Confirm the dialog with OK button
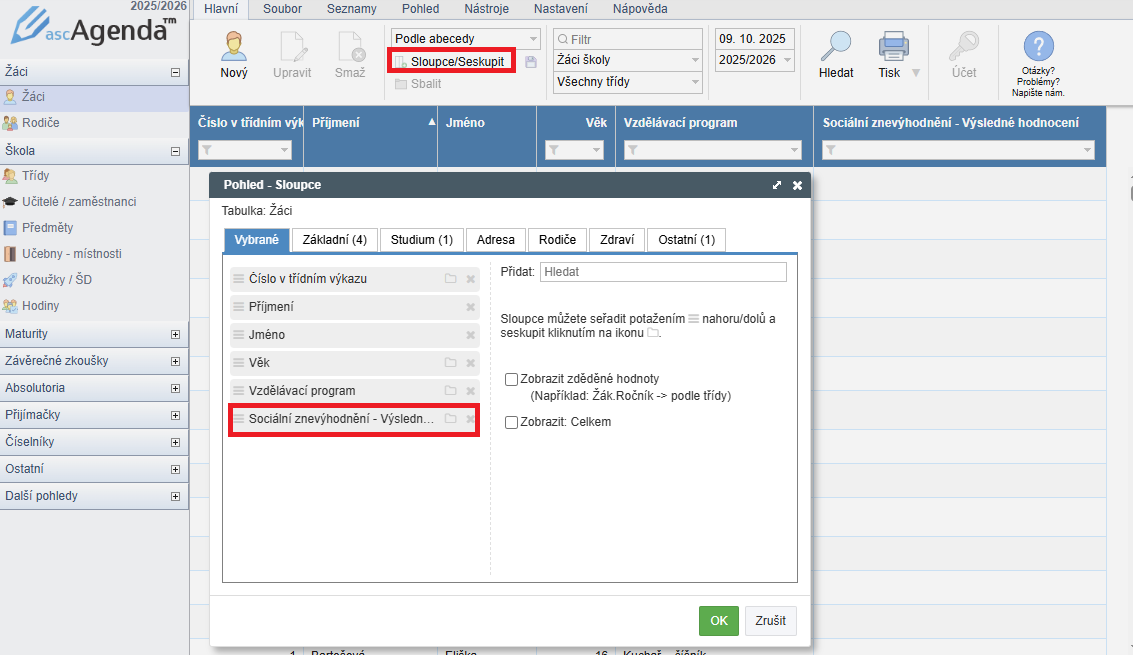The height and width of the screenshot is (655, 1133). coord(718,620)
